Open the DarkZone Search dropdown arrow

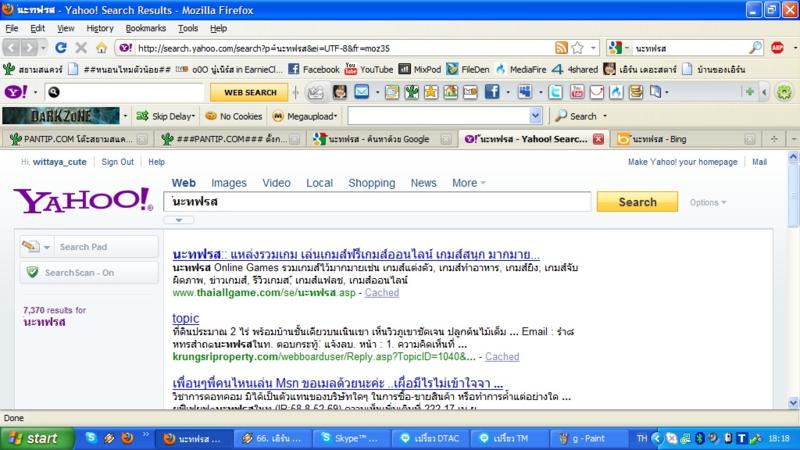pos(605,116)
